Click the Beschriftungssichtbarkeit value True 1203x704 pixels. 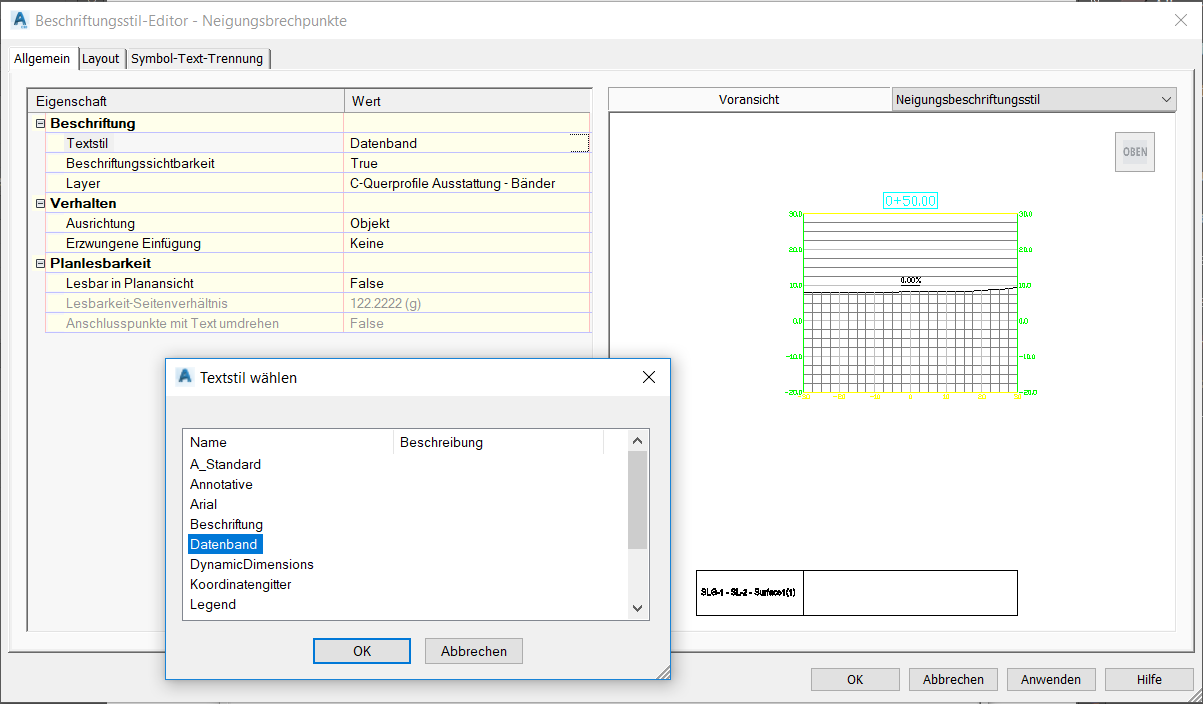(x=364, y=163)
